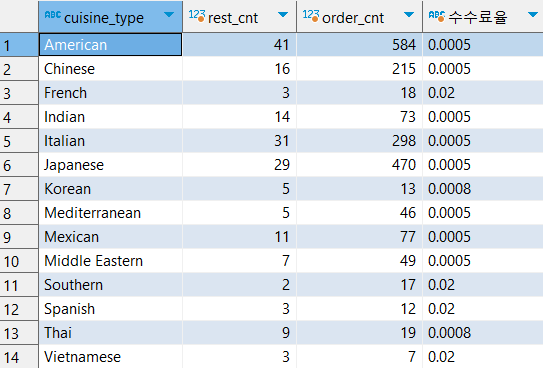
Task: Select row number 5 header
Action: pos(19,141)
